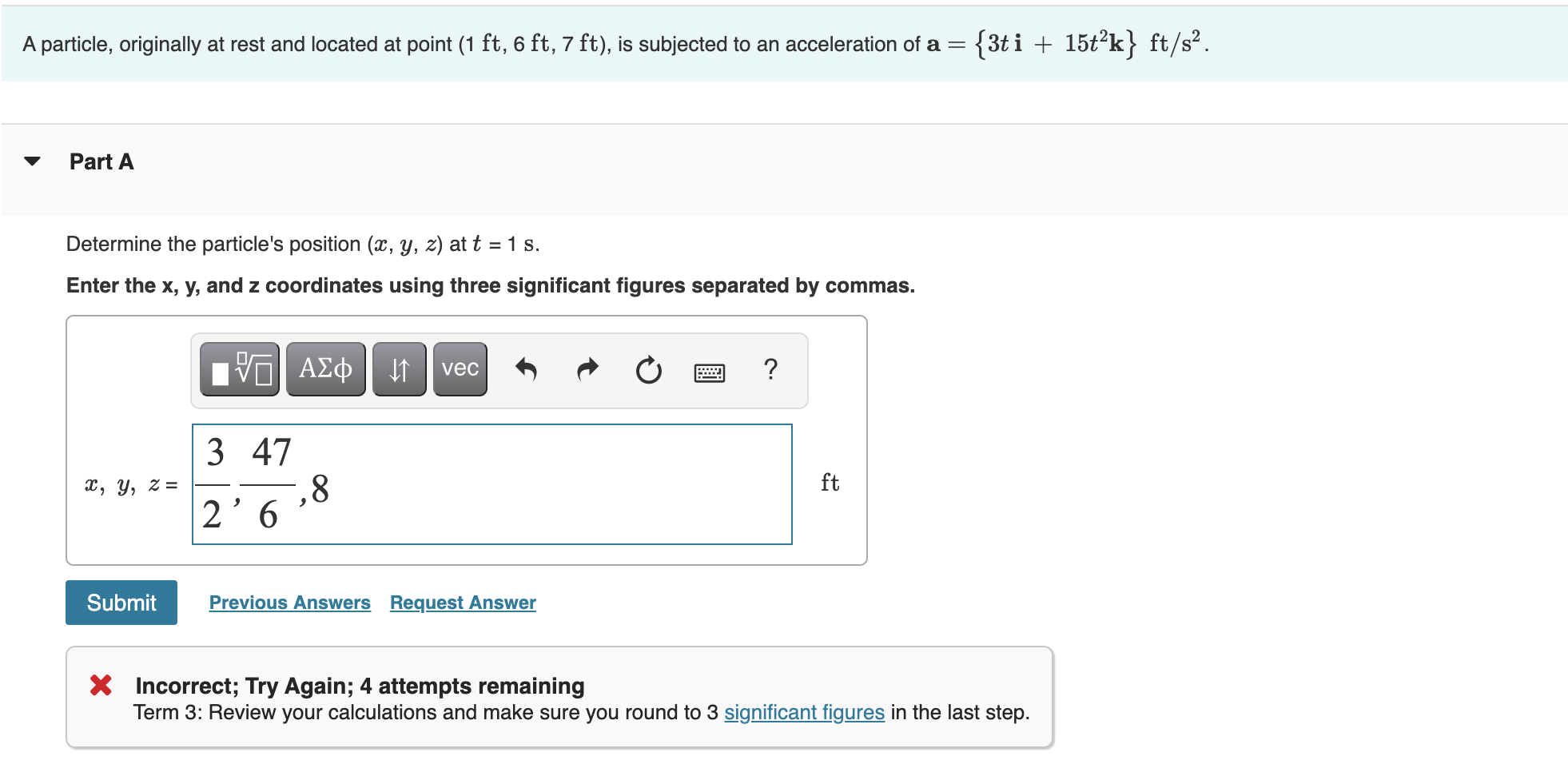Image resolution: width=1568 pixels, height=780 pixels.
Task: Click the redo arrow in the equation toolbar
Action: [x=587, y=368]
